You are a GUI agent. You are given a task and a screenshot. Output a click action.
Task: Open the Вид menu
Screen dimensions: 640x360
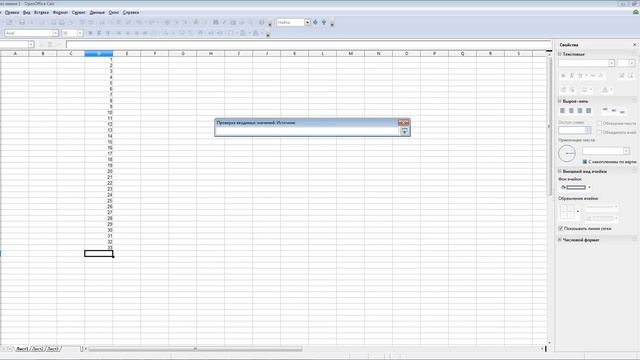click(27, 13)
